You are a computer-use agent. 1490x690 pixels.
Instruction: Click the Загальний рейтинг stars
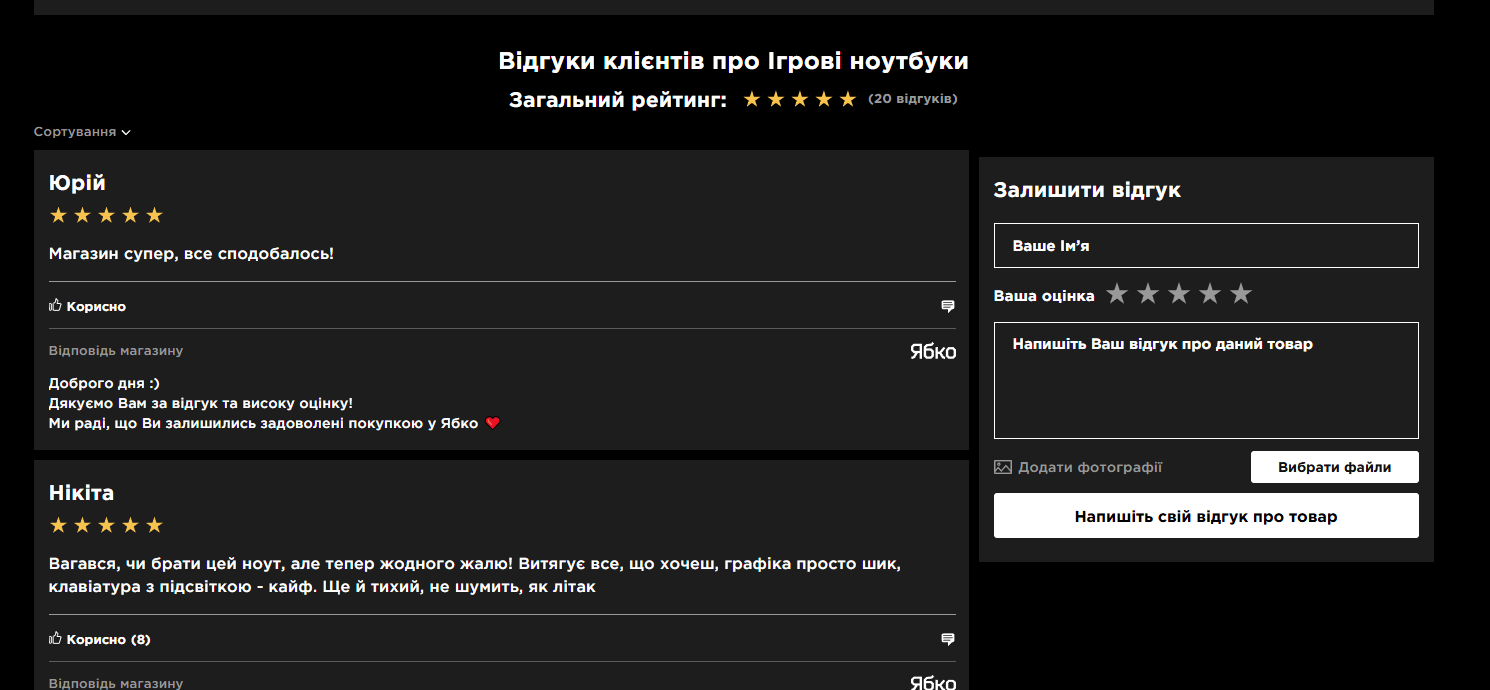coord(800,99)
